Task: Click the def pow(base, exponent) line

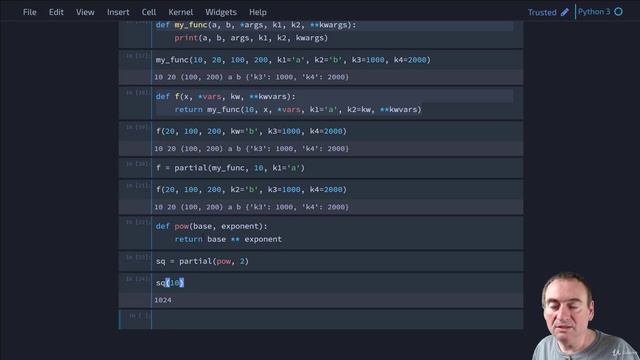Action: [211, 226]
